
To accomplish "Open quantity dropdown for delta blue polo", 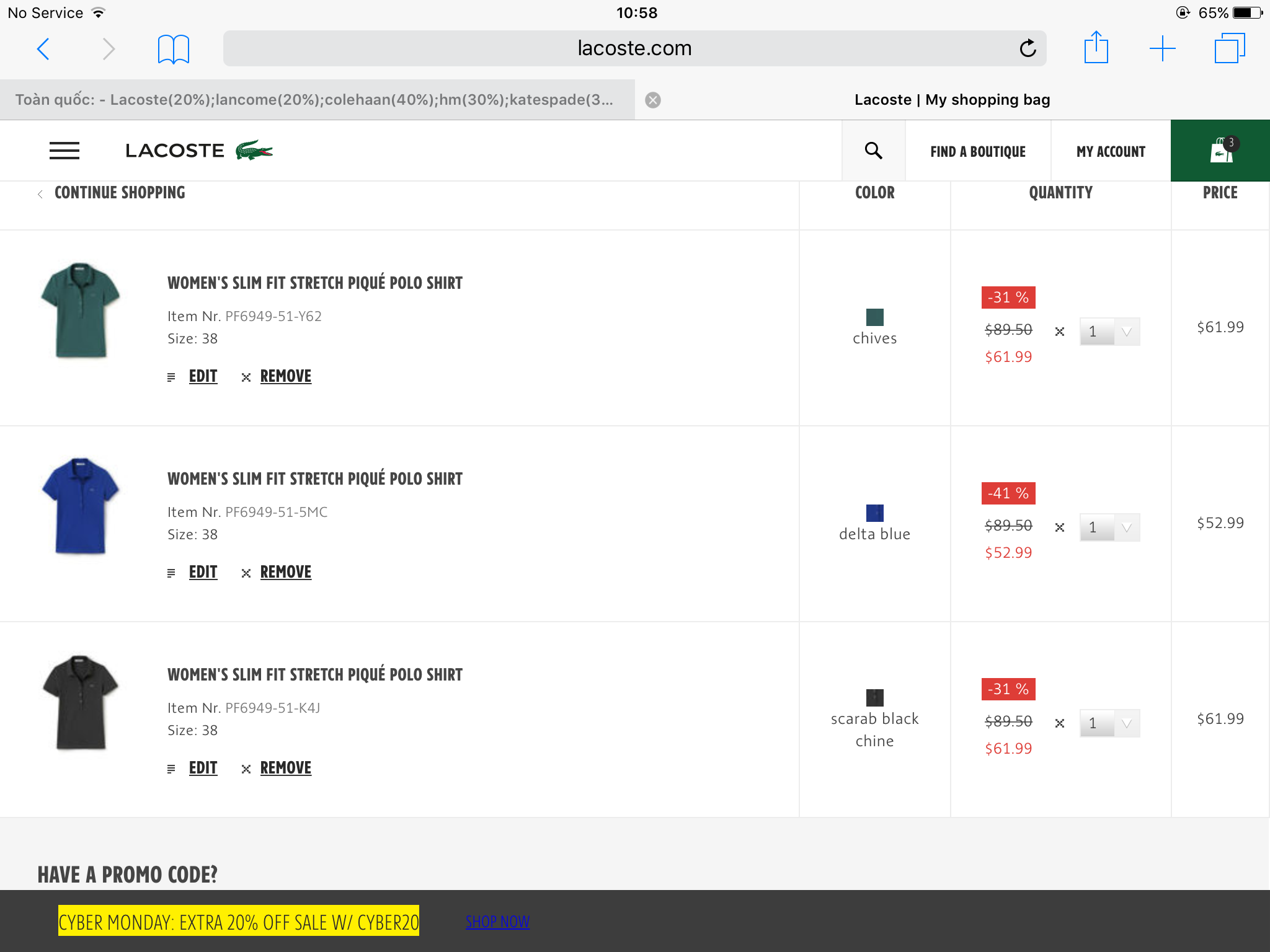I will (1109, 527).
